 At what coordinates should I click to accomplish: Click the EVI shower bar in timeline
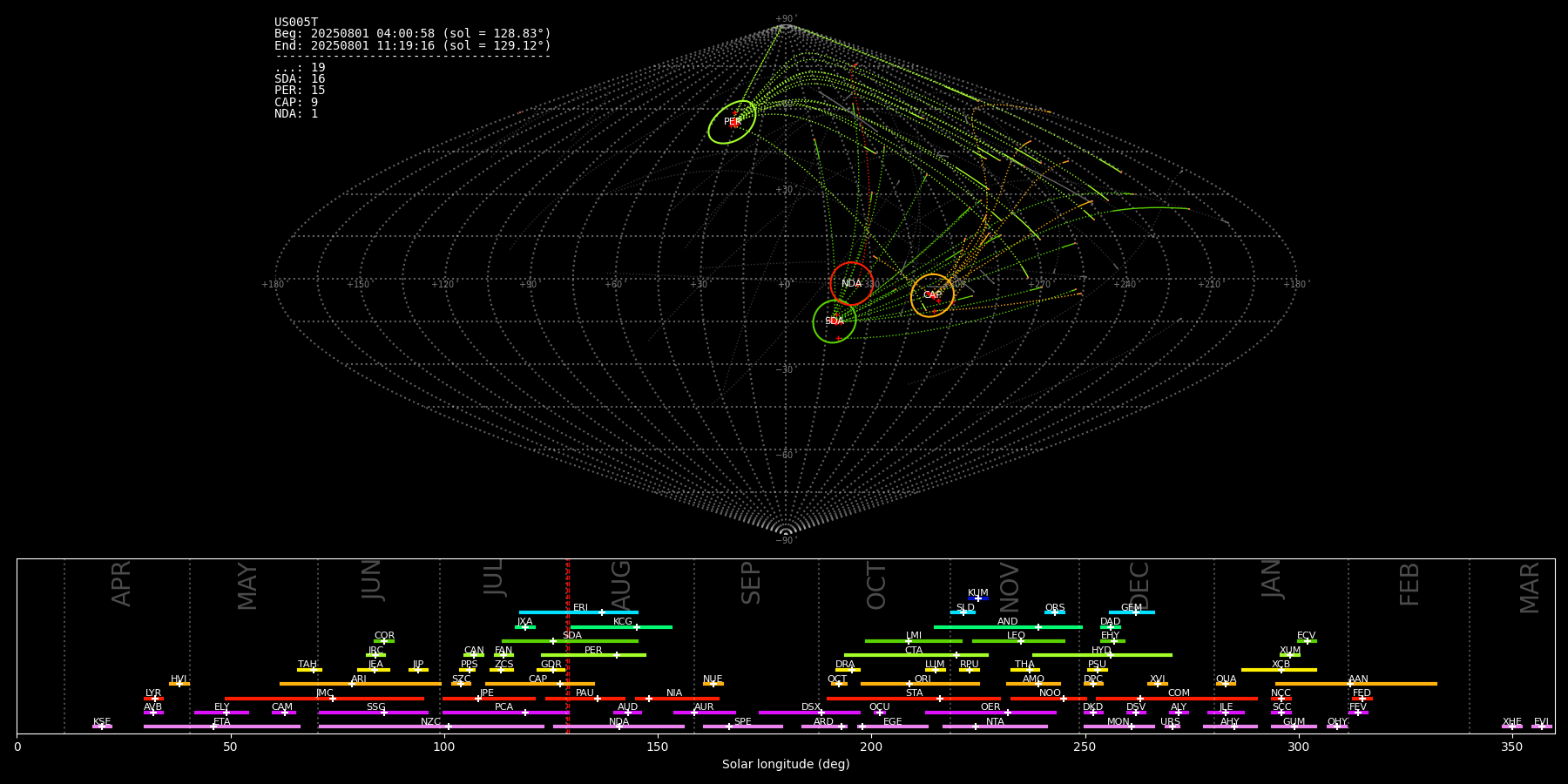pyautogui.click(x=1542, y=727)
